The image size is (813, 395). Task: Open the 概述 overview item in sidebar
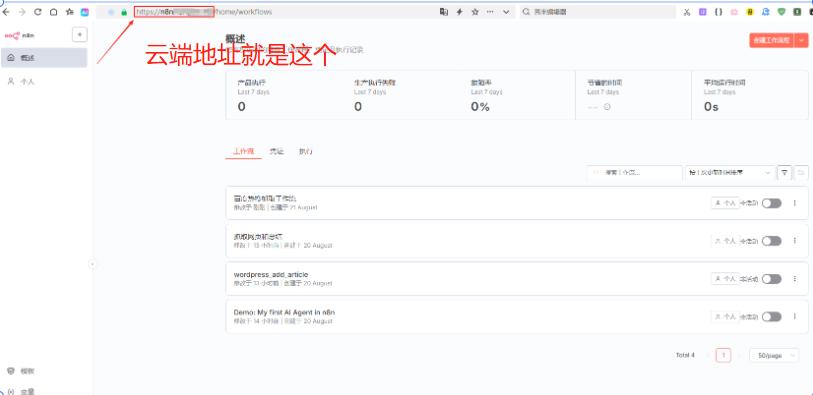tap(44, 58)
